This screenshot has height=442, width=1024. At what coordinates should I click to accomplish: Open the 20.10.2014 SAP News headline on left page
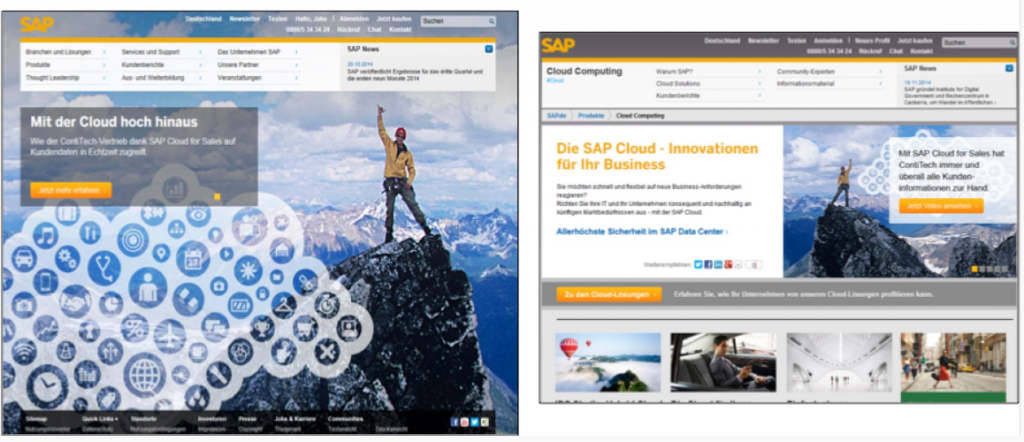[x=415, y=75]
